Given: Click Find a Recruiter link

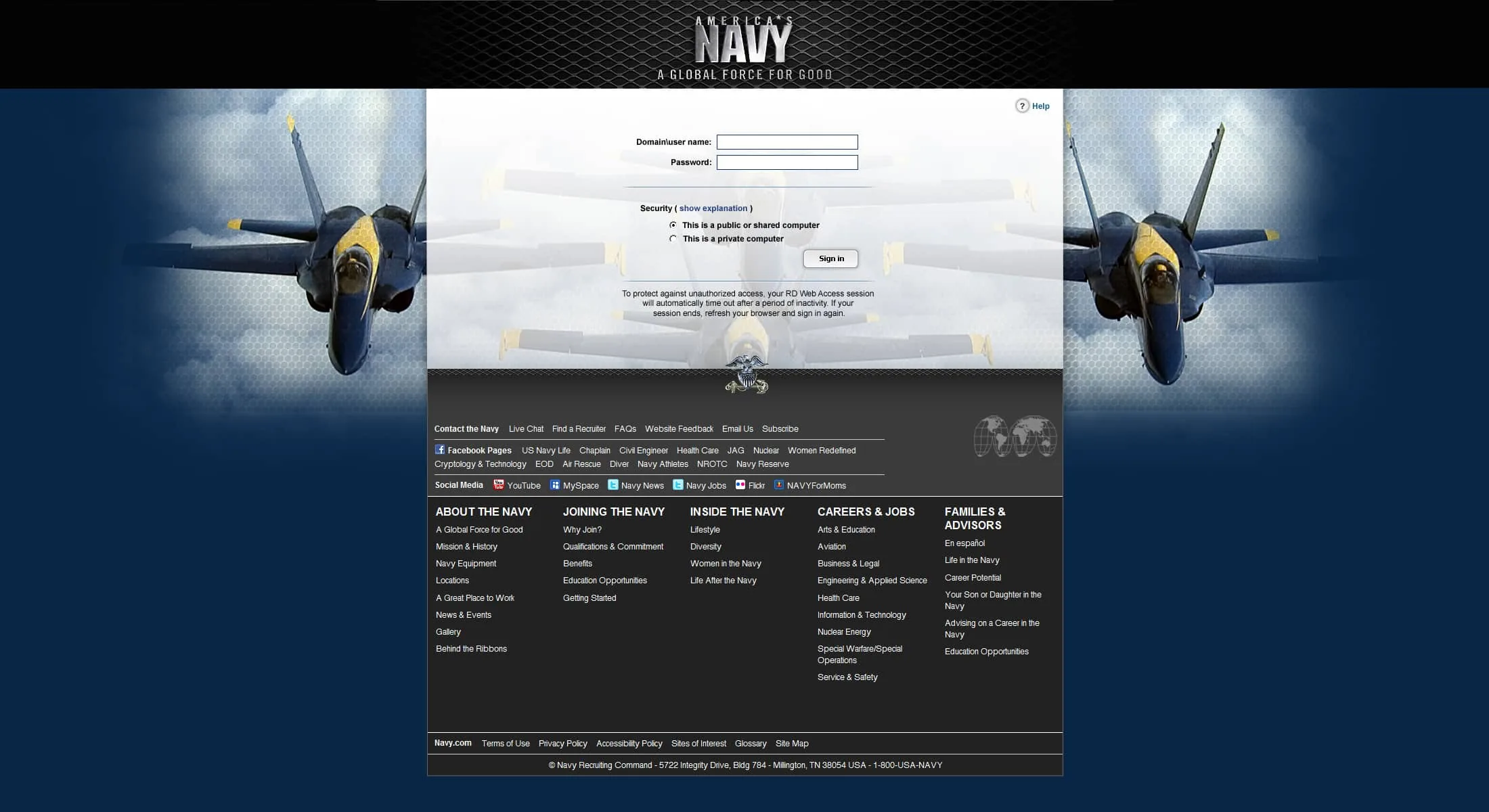Looking at the screenshot, I should [579, 429].
